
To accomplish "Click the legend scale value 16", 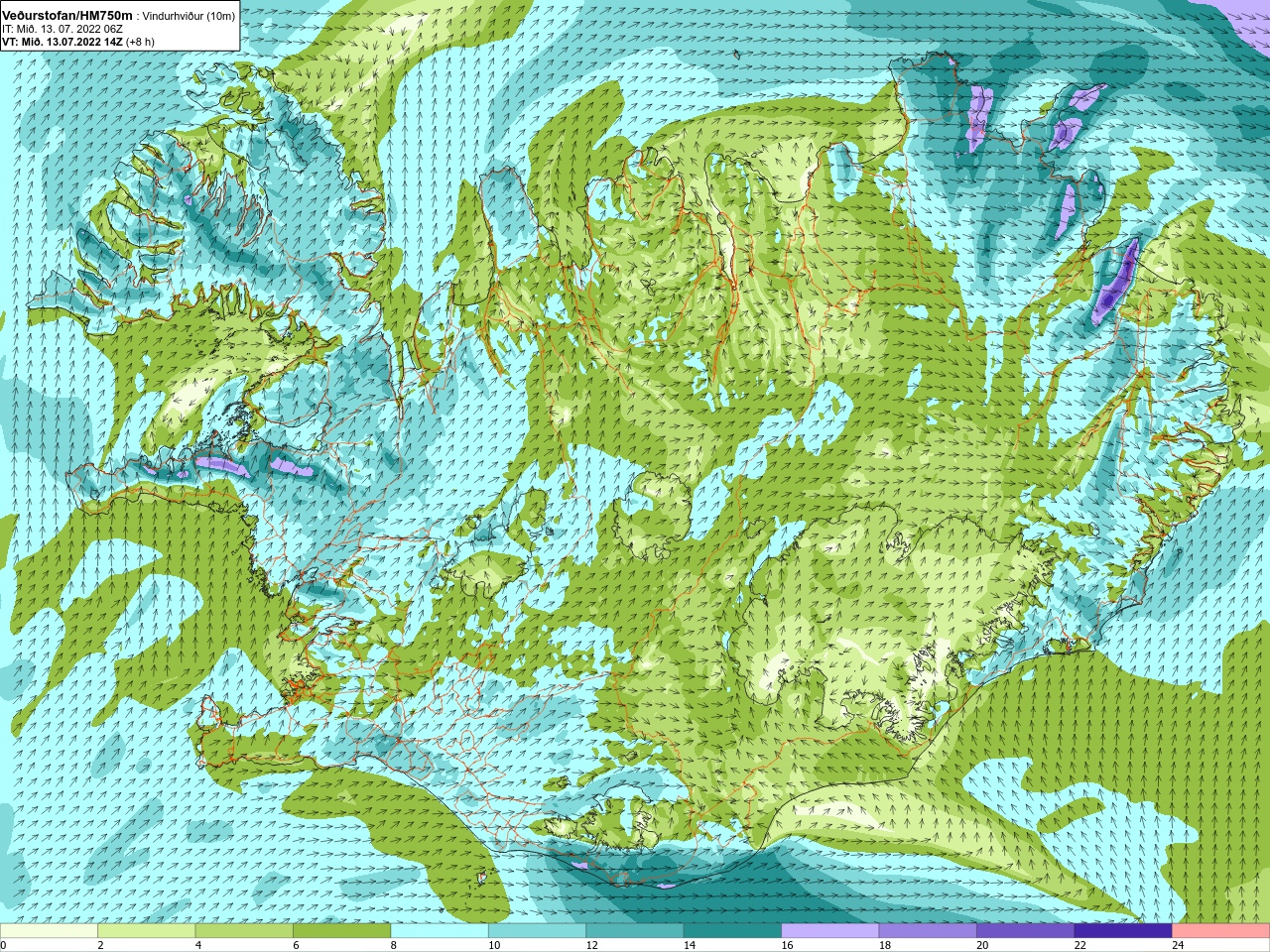I will point(787,945).
